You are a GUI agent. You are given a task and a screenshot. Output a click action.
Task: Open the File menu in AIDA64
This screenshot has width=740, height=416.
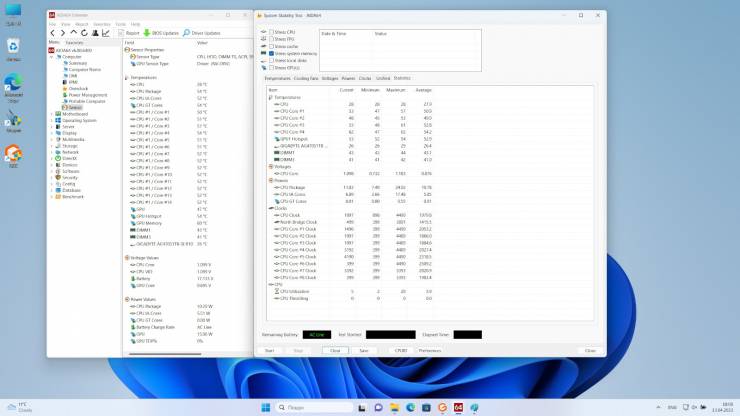tap(52, 24)
